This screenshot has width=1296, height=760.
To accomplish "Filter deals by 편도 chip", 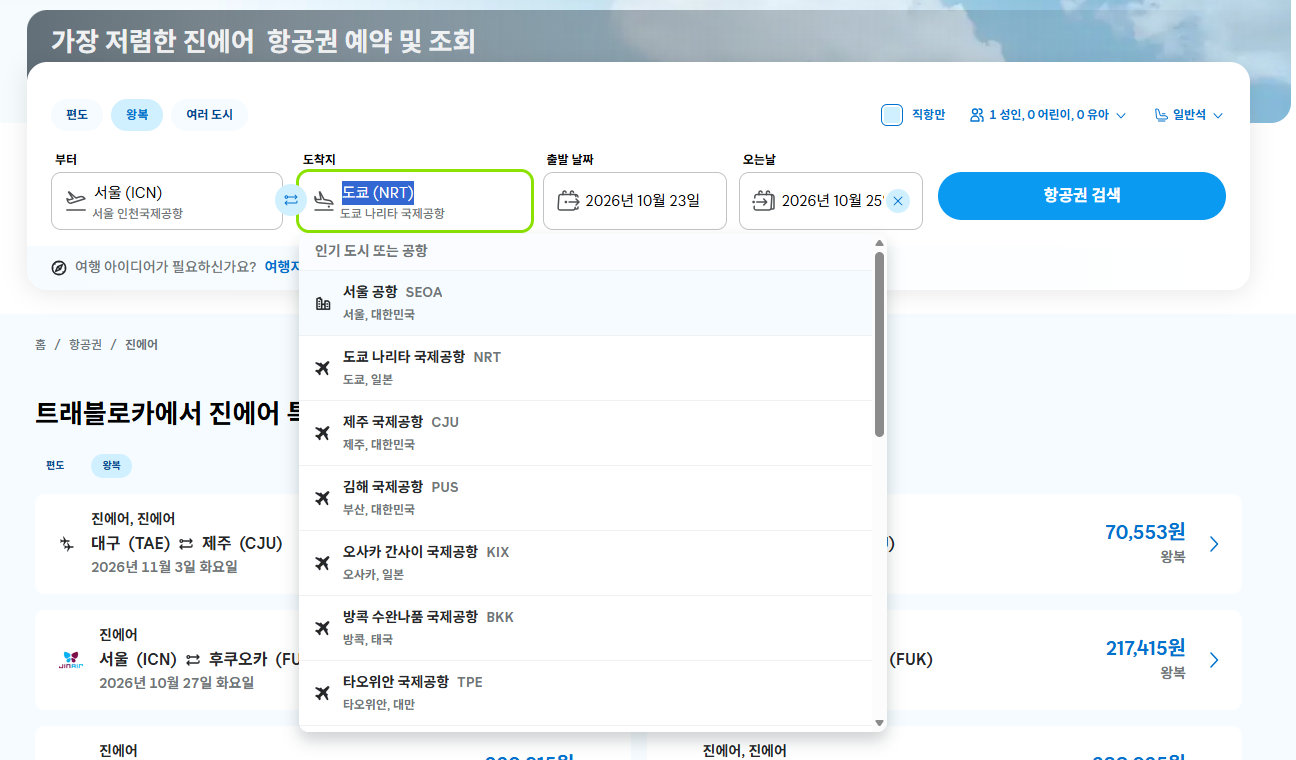I will pos(55,466).
